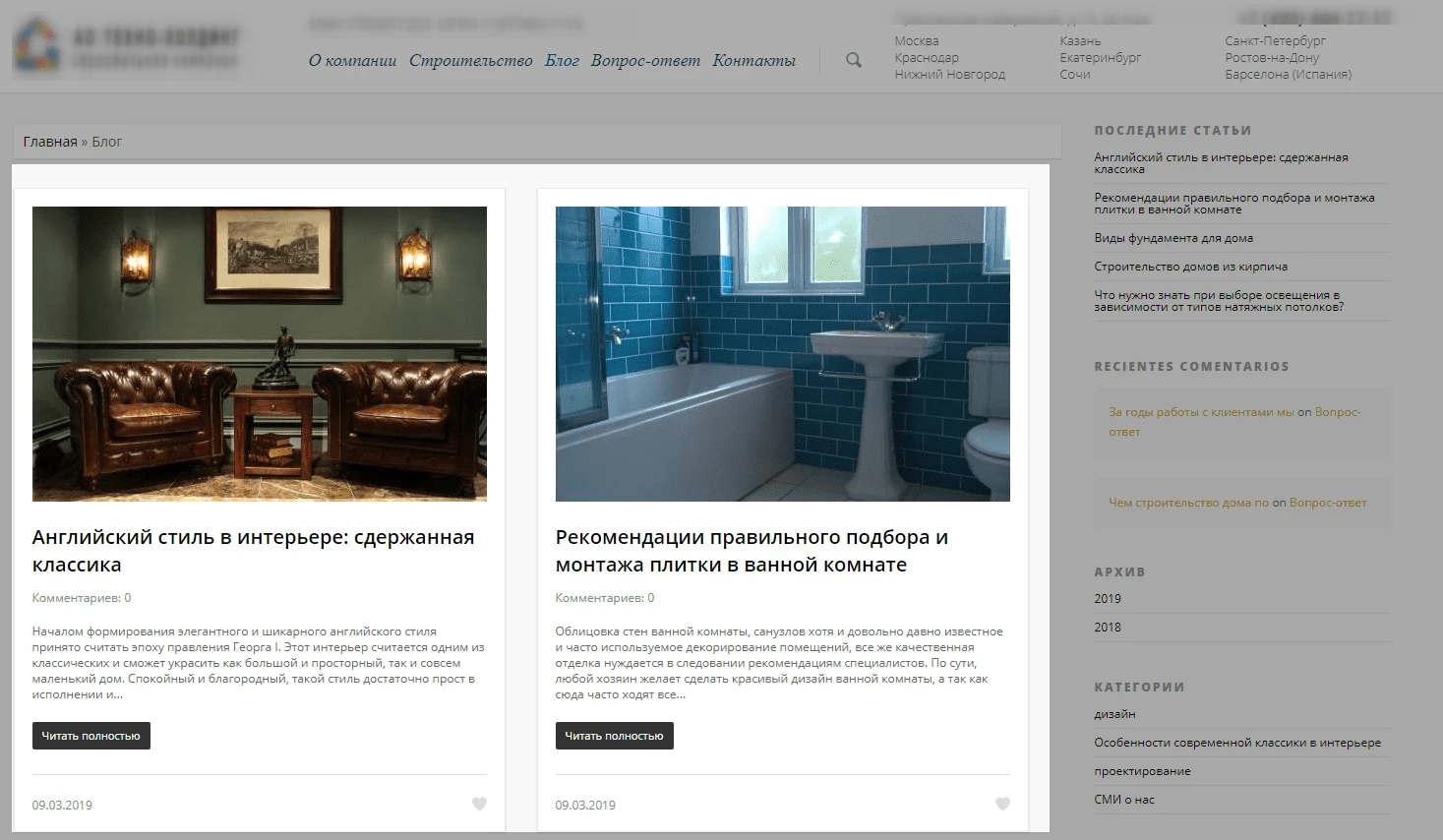Viewport: 1443px width, 840px height.
Task: Select the 2019 archive link
Action: tap(1108, 598)
